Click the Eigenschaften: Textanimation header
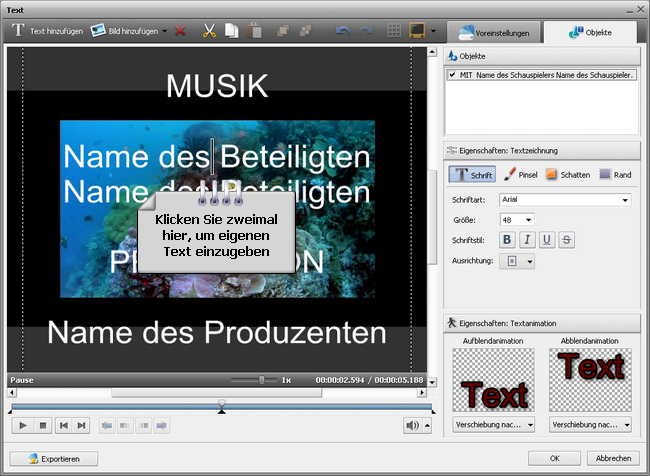 [542, 323]
